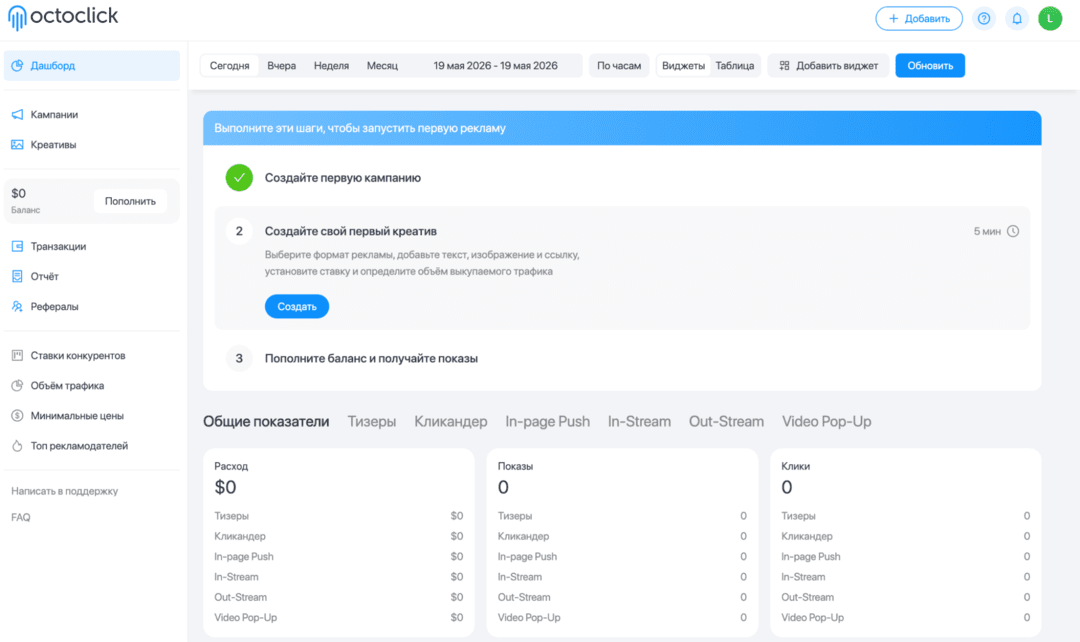The width and height of the screenshot is (1080, 642).
Task: Open the FAQ link
Action: (x=21, y=517)
